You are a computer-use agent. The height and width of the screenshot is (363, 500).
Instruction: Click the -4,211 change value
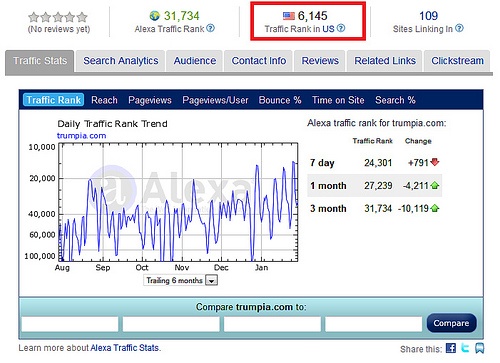(416, 185)
